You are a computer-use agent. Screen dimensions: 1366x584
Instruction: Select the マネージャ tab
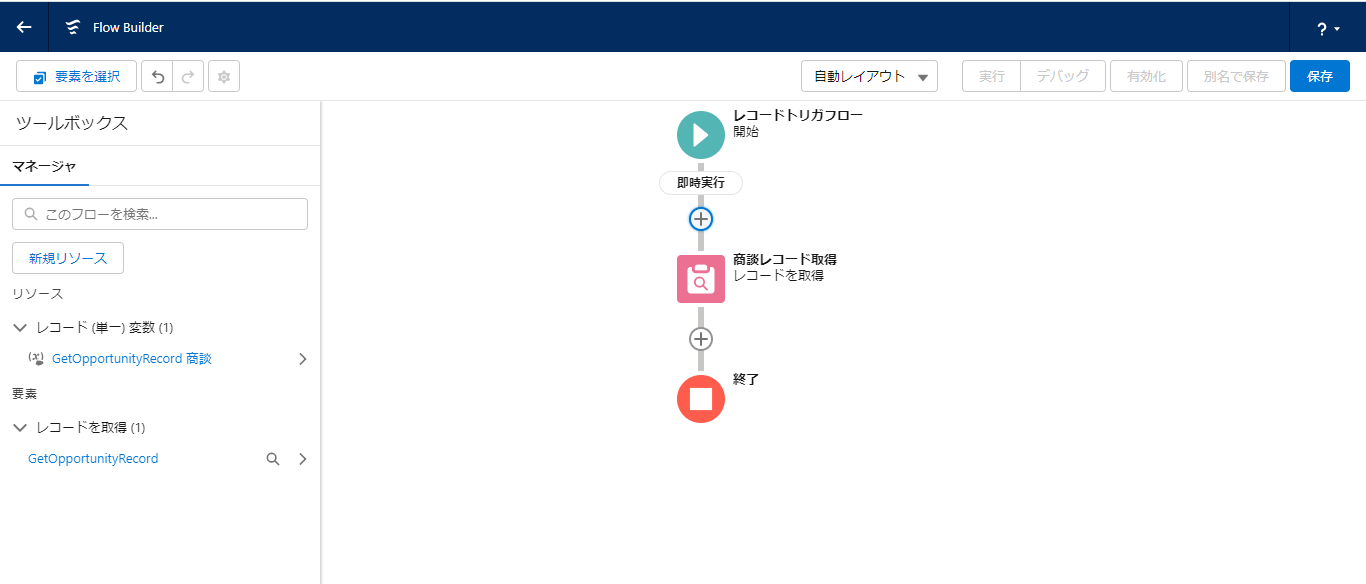point(44,166)
